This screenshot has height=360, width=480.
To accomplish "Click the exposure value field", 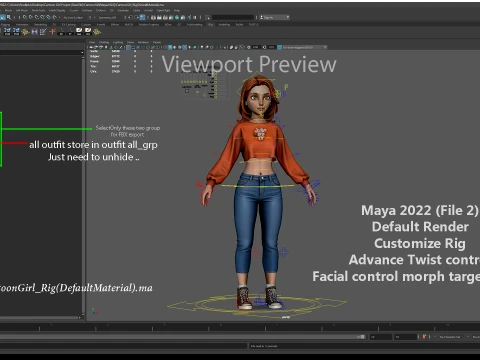I will pyautogui.click(x=256, y=47).
